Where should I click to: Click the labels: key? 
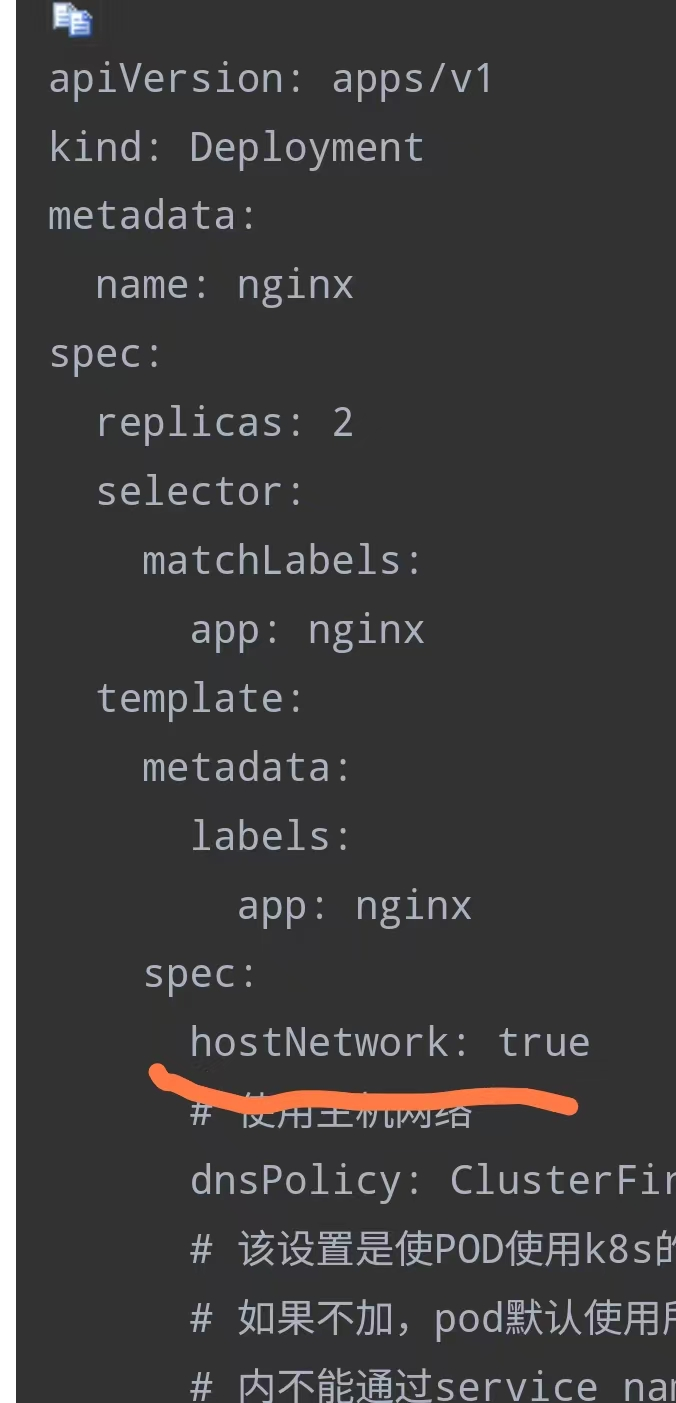click(x=271, y=836)
